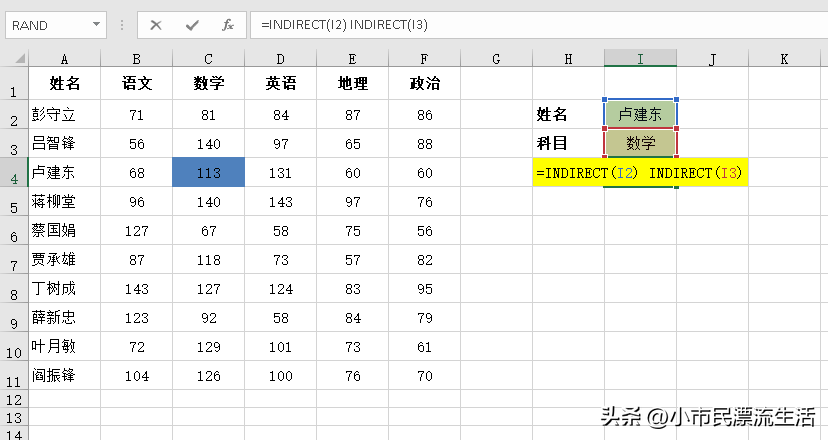
Task: Select column C header
Action: tap(209, 58)
